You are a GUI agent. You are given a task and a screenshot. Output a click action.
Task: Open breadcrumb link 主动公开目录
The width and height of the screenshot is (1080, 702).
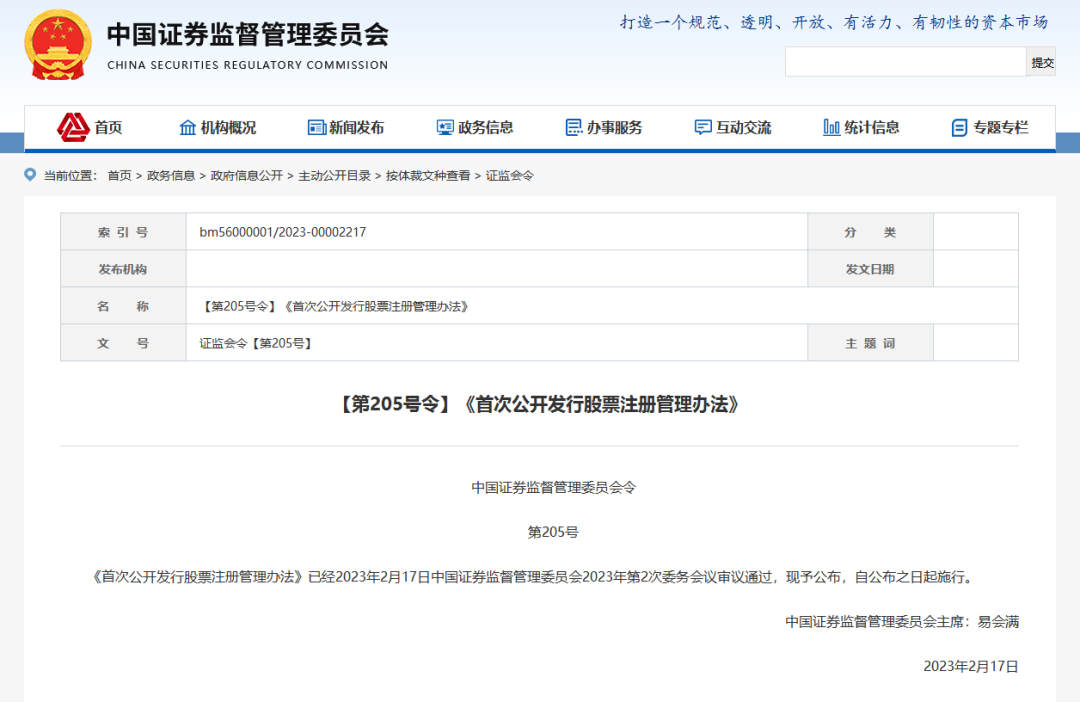[x=335, y=176]
